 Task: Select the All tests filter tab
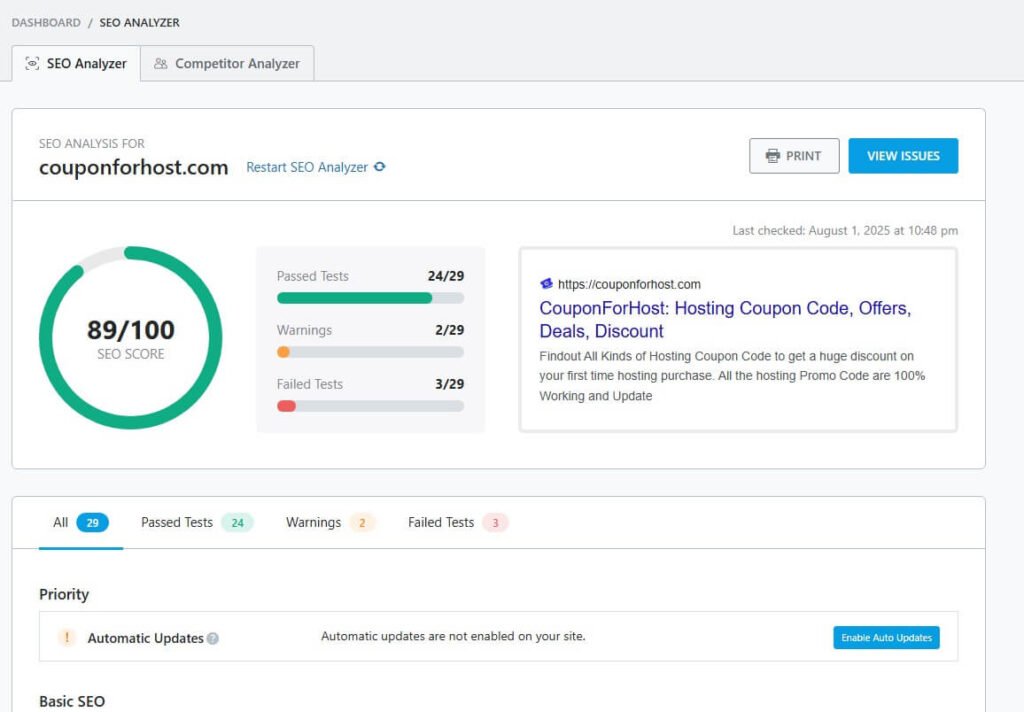81,523
